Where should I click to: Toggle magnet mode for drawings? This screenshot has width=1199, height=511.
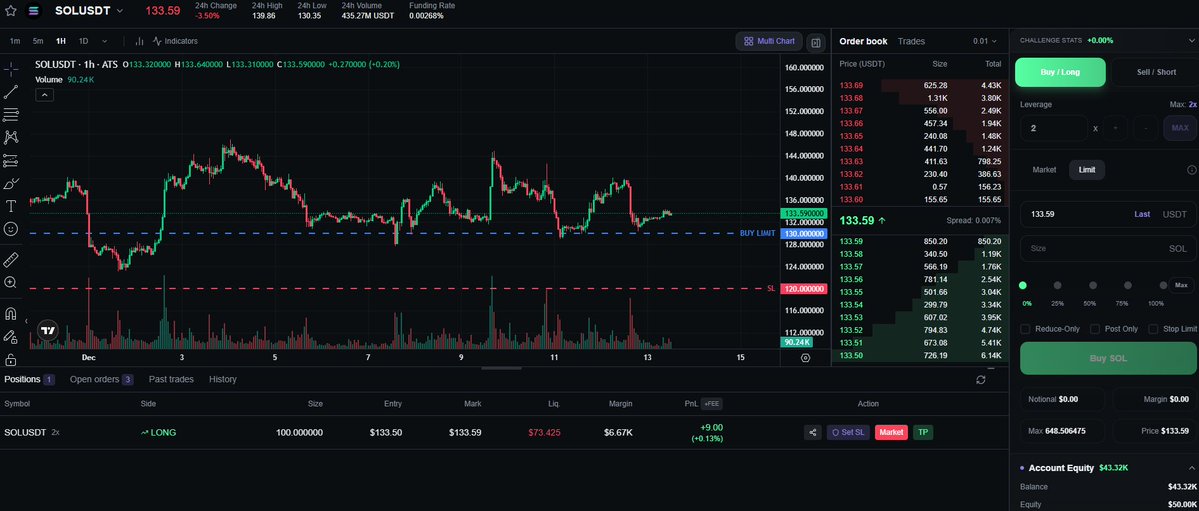pos(11,314)
